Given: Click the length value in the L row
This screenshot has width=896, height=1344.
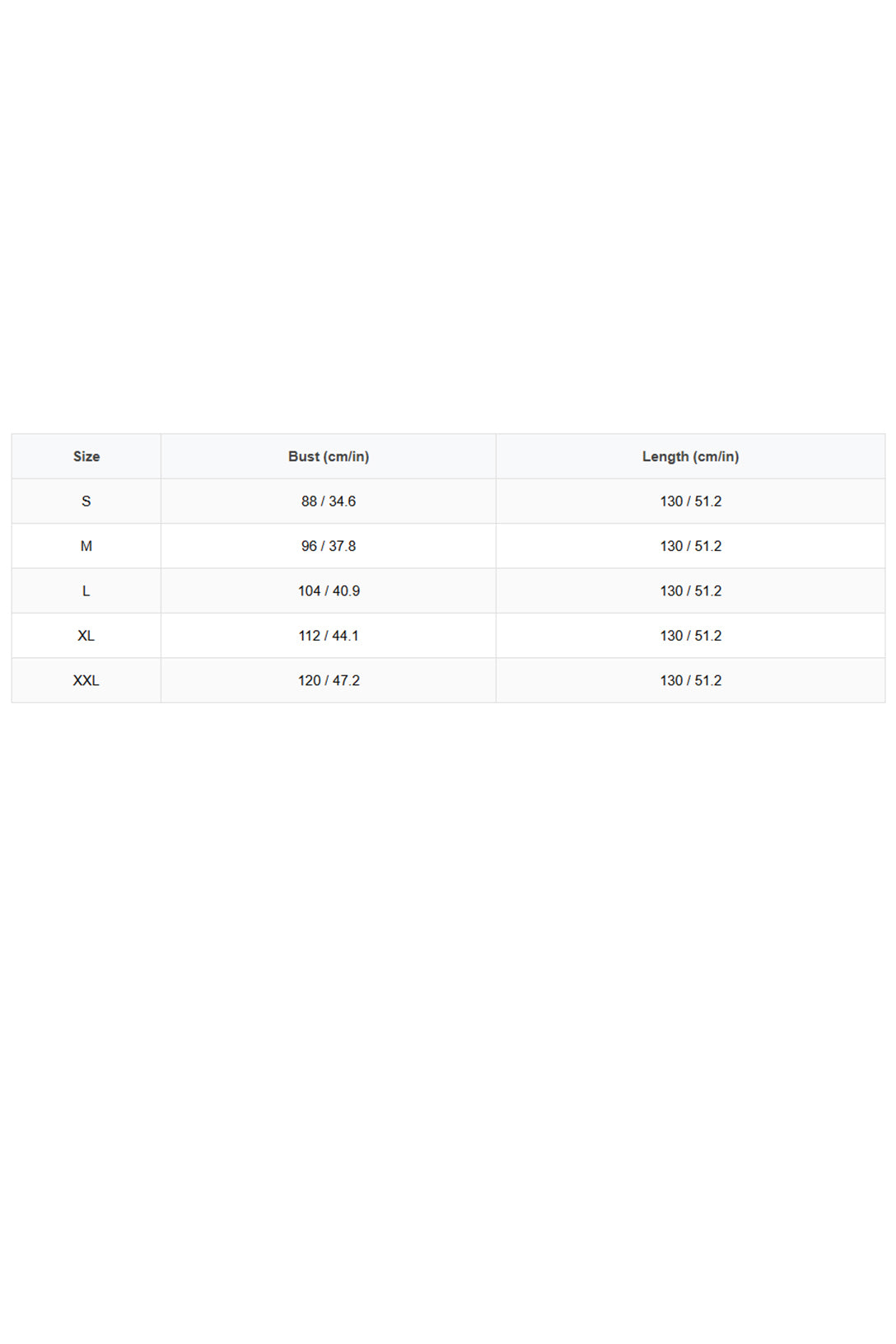Looking at the screenshot, I should click(690, 590).
